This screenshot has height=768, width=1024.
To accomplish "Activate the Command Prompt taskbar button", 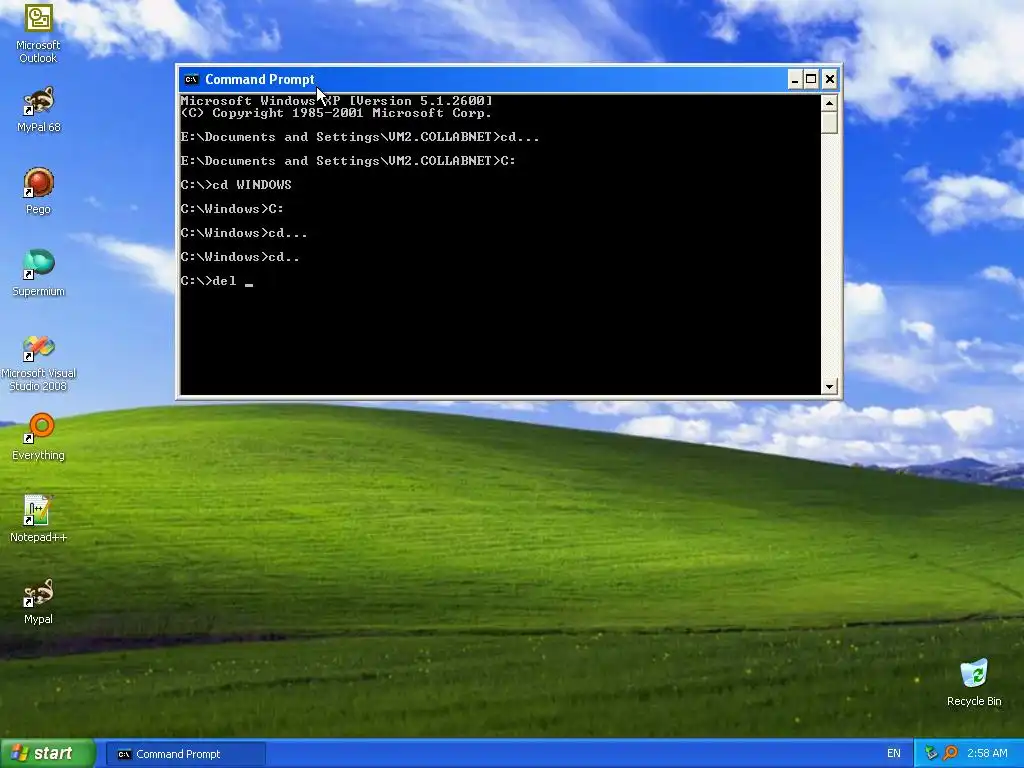I will click(185, 754).
